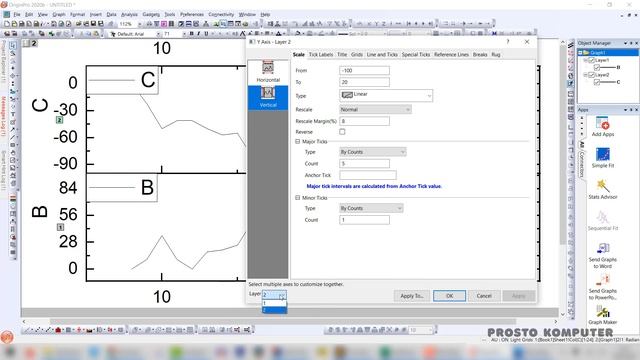
Task: Switch to Tick Labels tab
Action: (321, 54)
